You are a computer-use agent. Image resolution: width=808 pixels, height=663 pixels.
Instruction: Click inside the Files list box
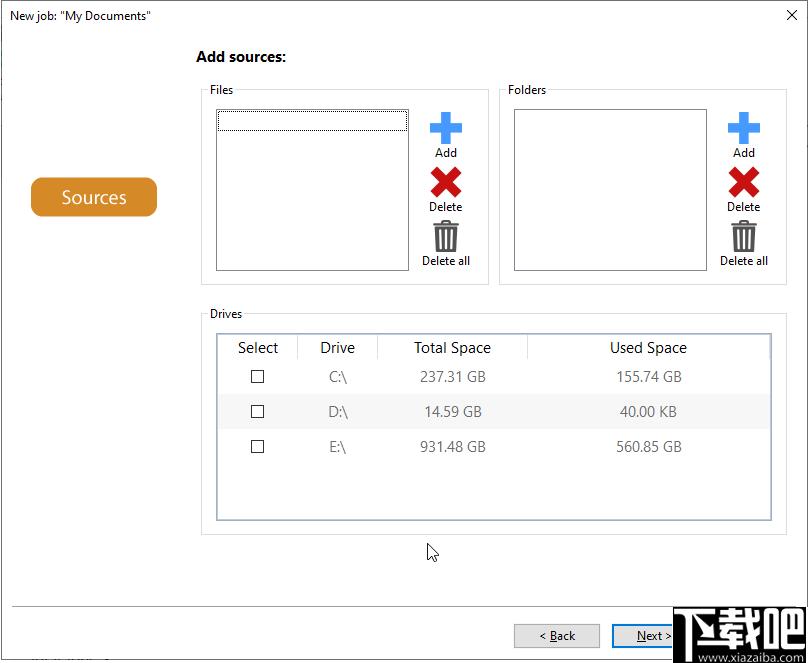(x=312, y=190)
